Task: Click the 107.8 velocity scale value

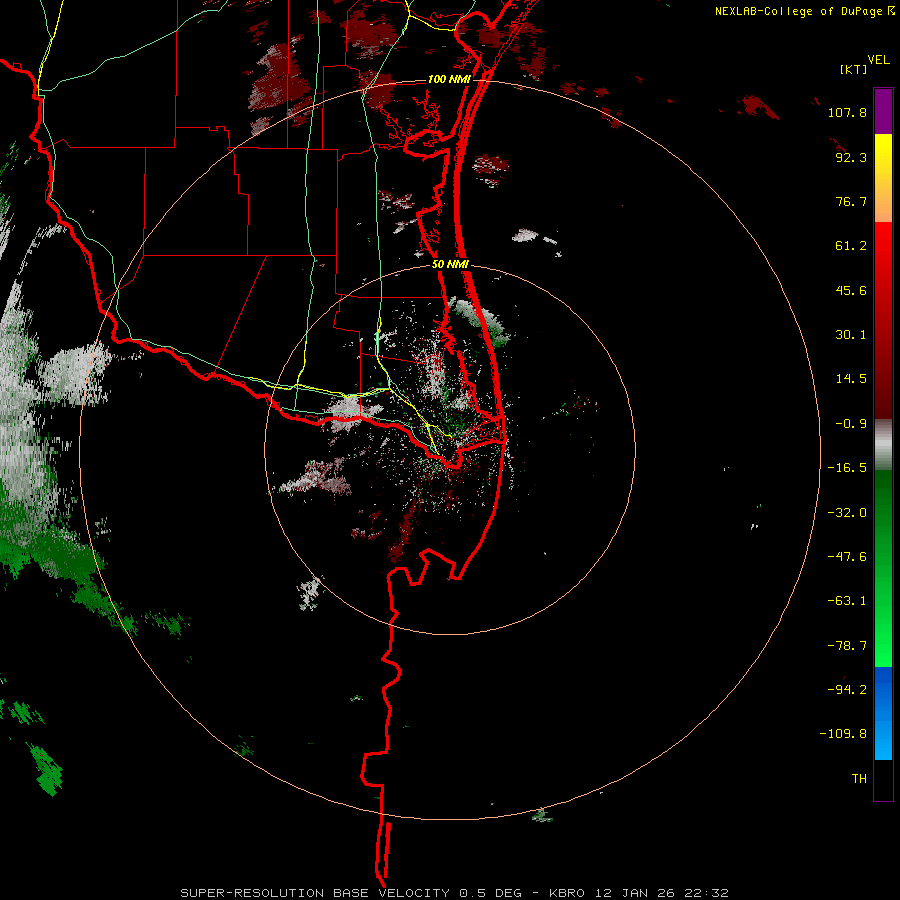Action: 847,112
